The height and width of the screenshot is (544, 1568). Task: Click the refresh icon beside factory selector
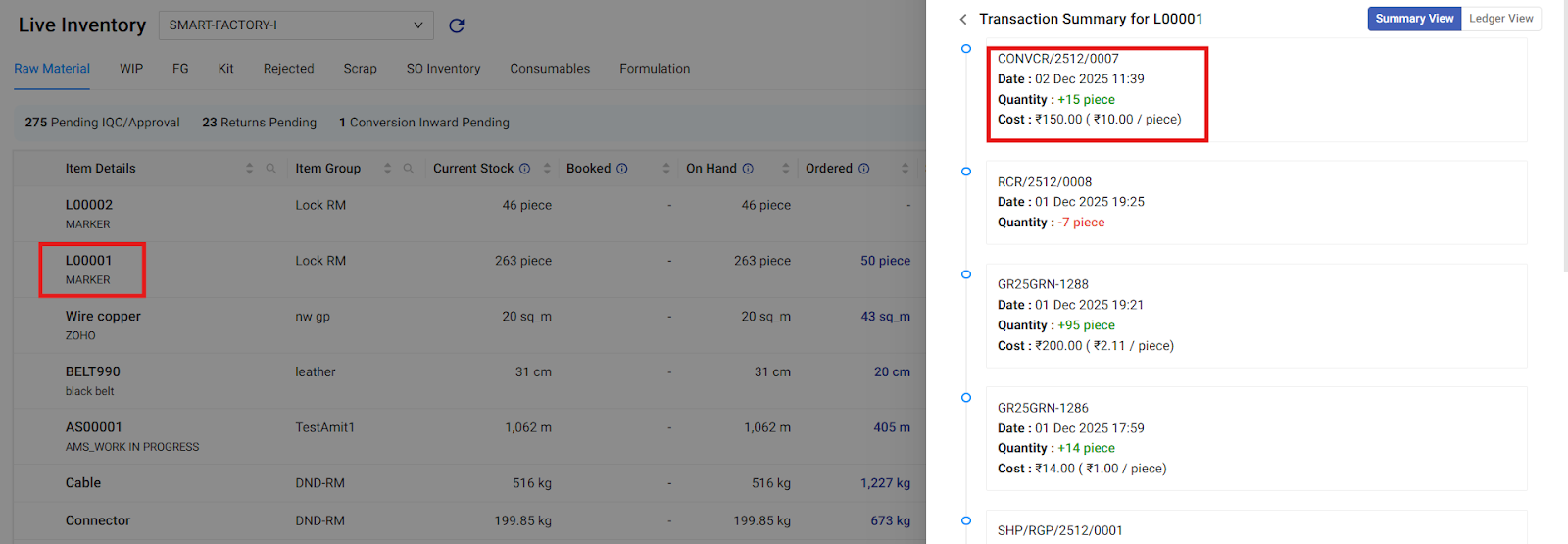457,25
